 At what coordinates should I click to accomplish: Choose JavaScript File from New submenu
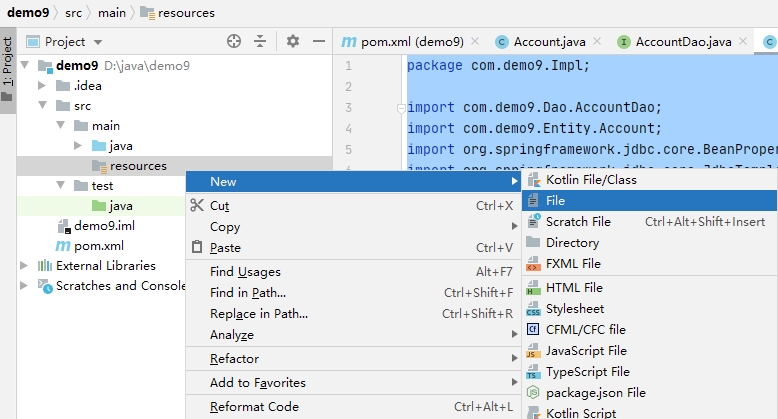tap(586, 351)
